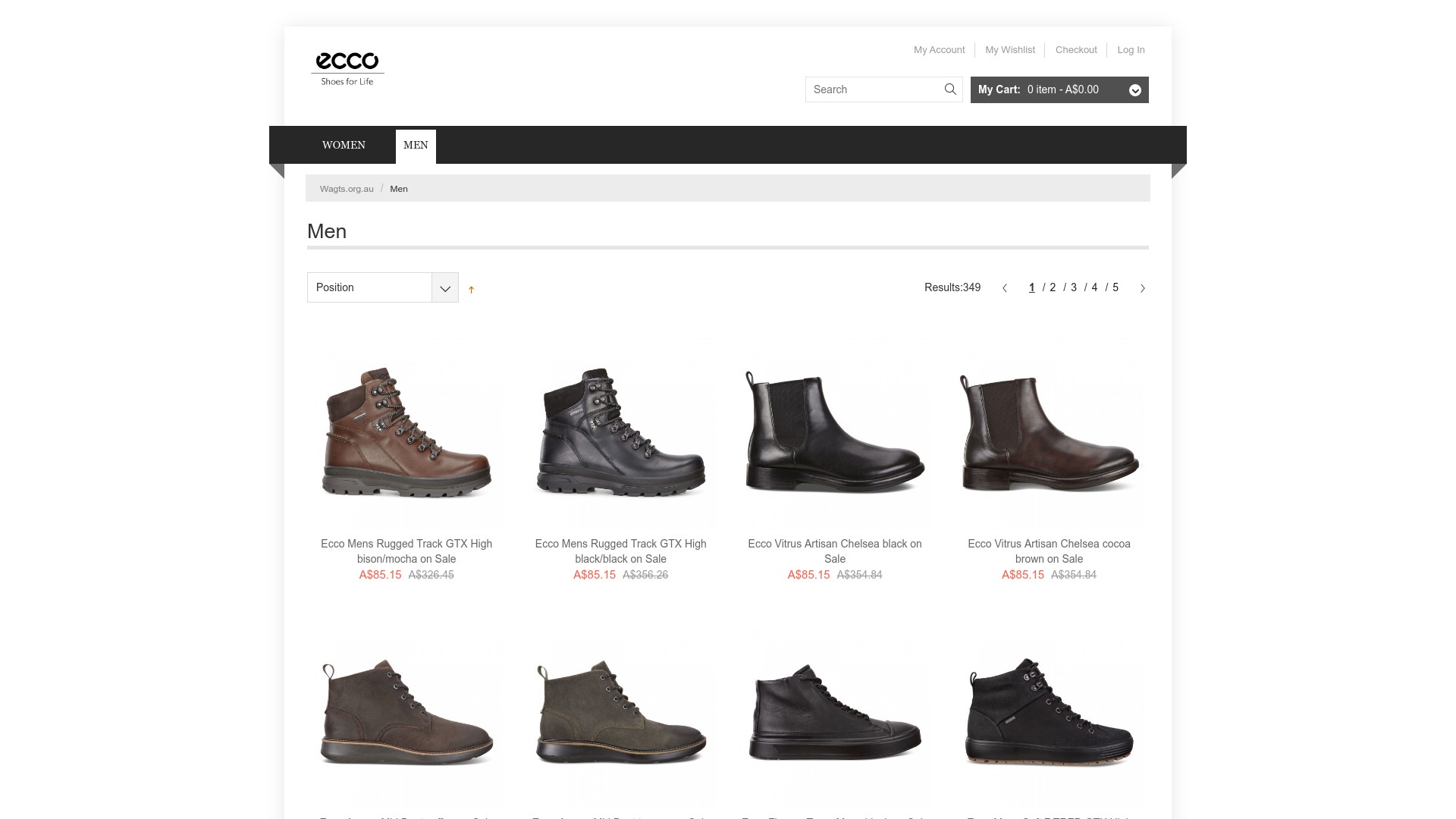Open black GTX high sneaker with gum sole
This screenshot has height=819, width=1456.
tap(1050, 713)
